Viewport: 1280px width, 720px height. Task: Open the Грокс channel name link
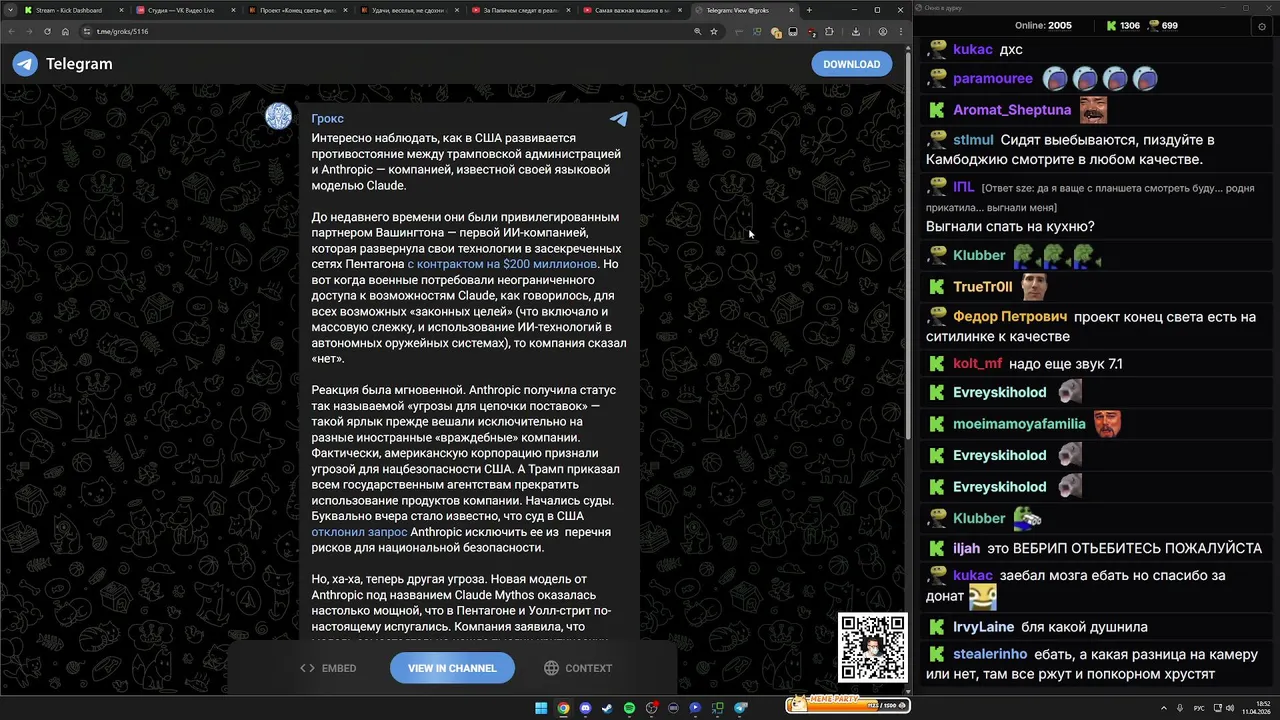tap(327, 118)
